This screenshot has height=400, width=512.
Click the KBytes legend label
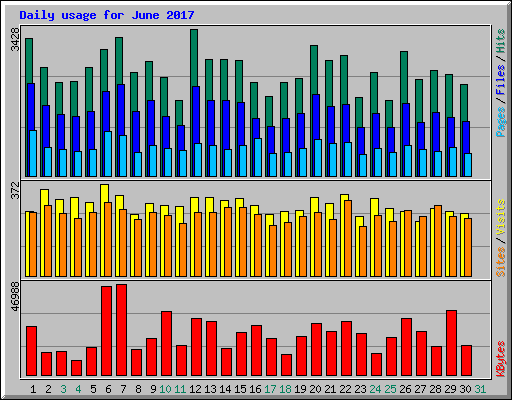(x=501, y=359)
